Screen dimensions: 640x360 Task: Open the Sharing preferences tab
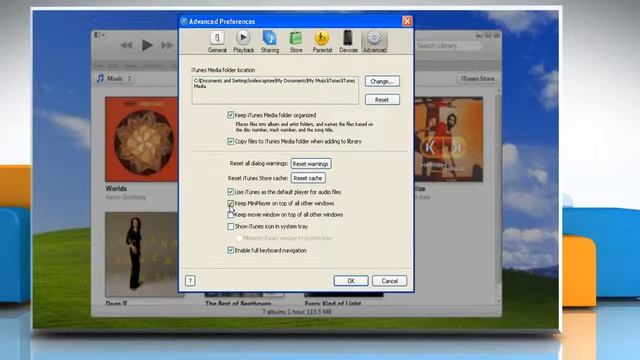270,42
